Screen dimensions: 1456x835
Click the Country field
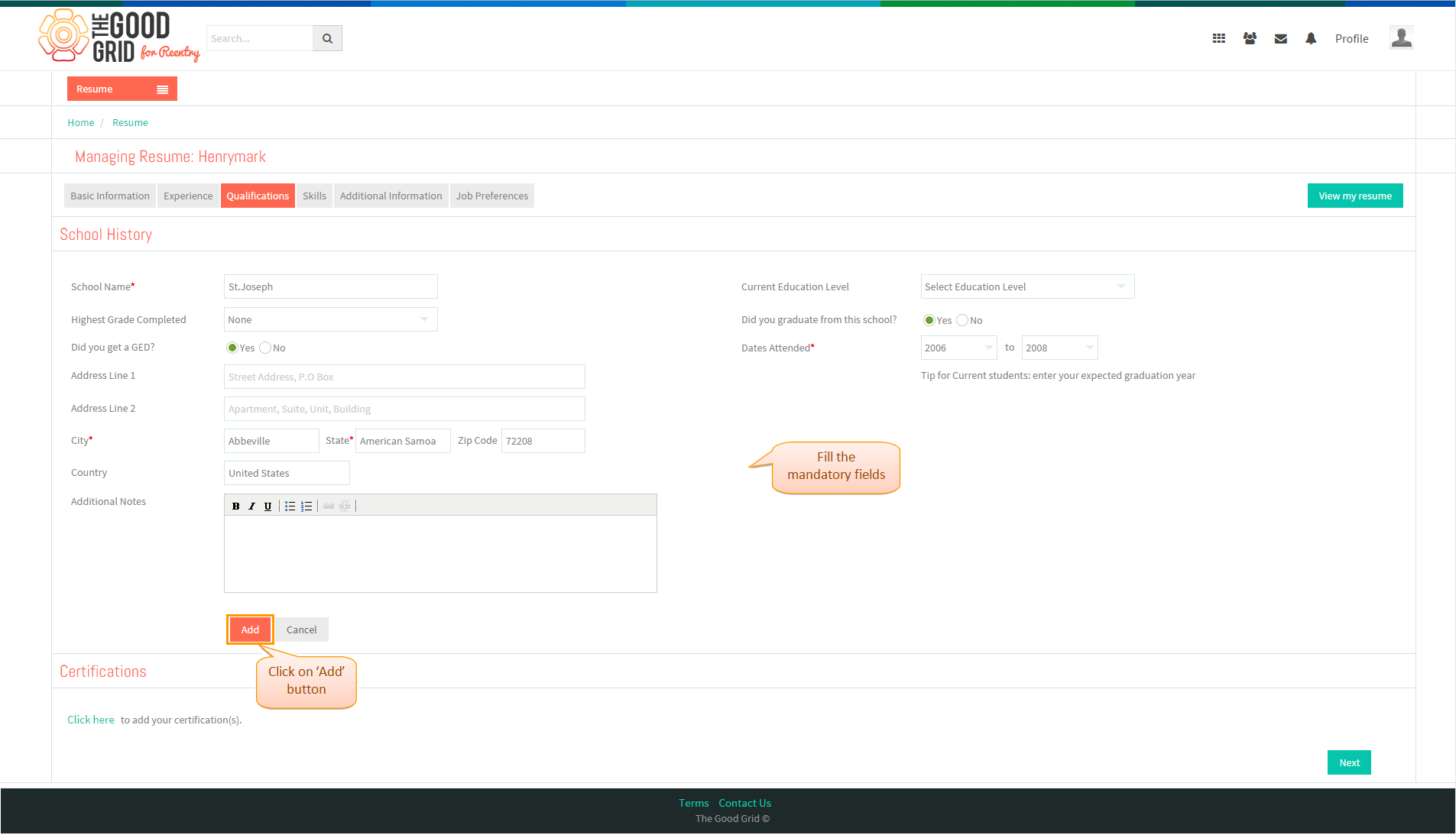point(287,473)
